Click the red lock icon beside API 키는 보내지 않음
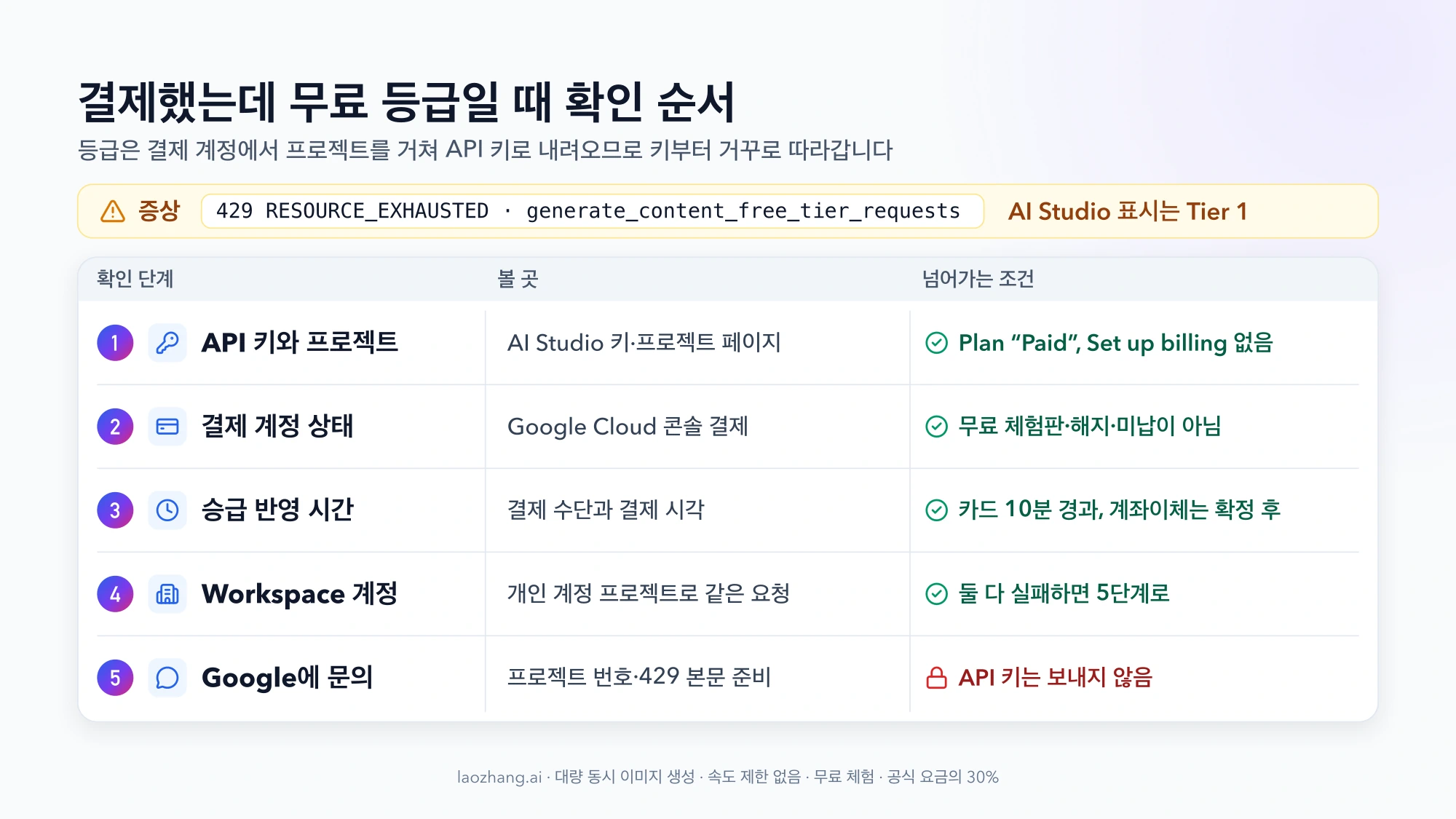1456x819 pixels. [936, 678]
